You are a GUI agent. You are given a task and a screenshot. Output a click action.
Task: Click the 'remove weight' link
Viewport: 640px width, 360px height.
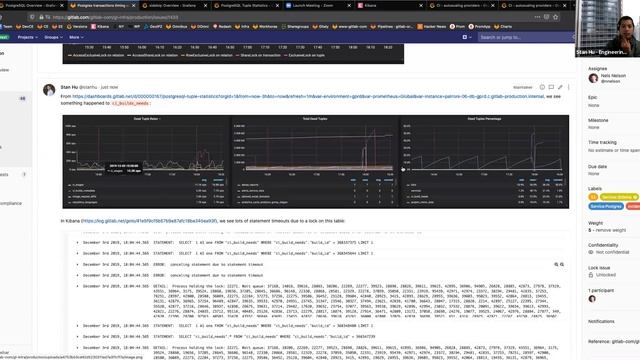611,230
